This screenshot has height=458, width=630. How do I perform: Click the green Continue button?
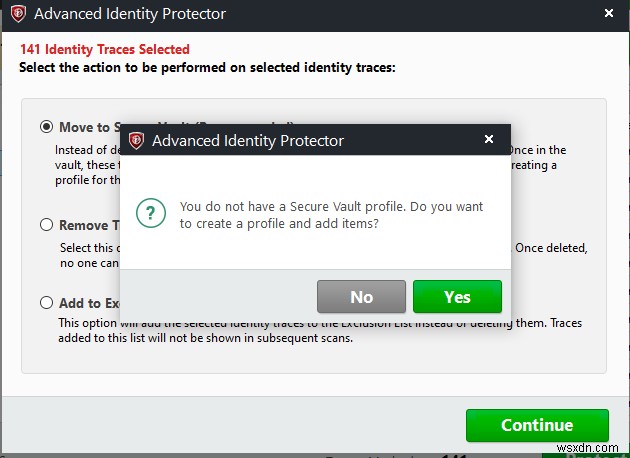[x=537, y=425]
